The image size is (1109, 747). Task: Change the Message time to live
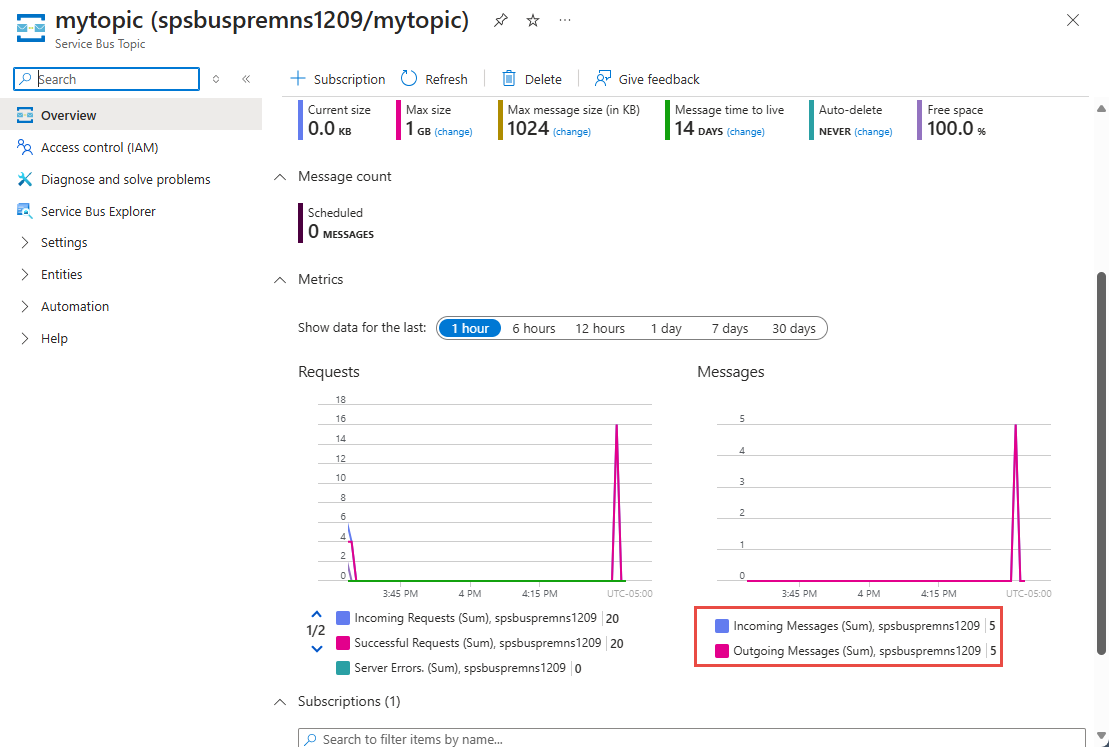pyautogui.click(x=745, y=132)
